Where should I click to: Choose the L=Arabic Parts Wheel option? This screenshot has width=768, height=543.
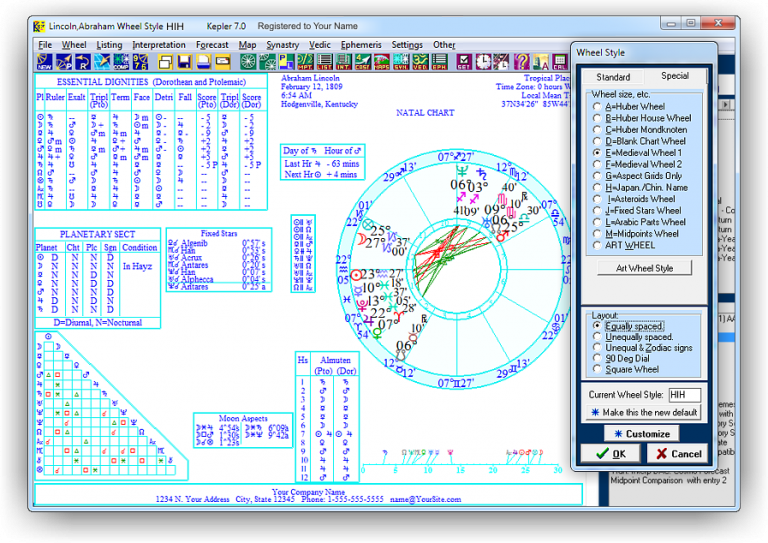597,222
